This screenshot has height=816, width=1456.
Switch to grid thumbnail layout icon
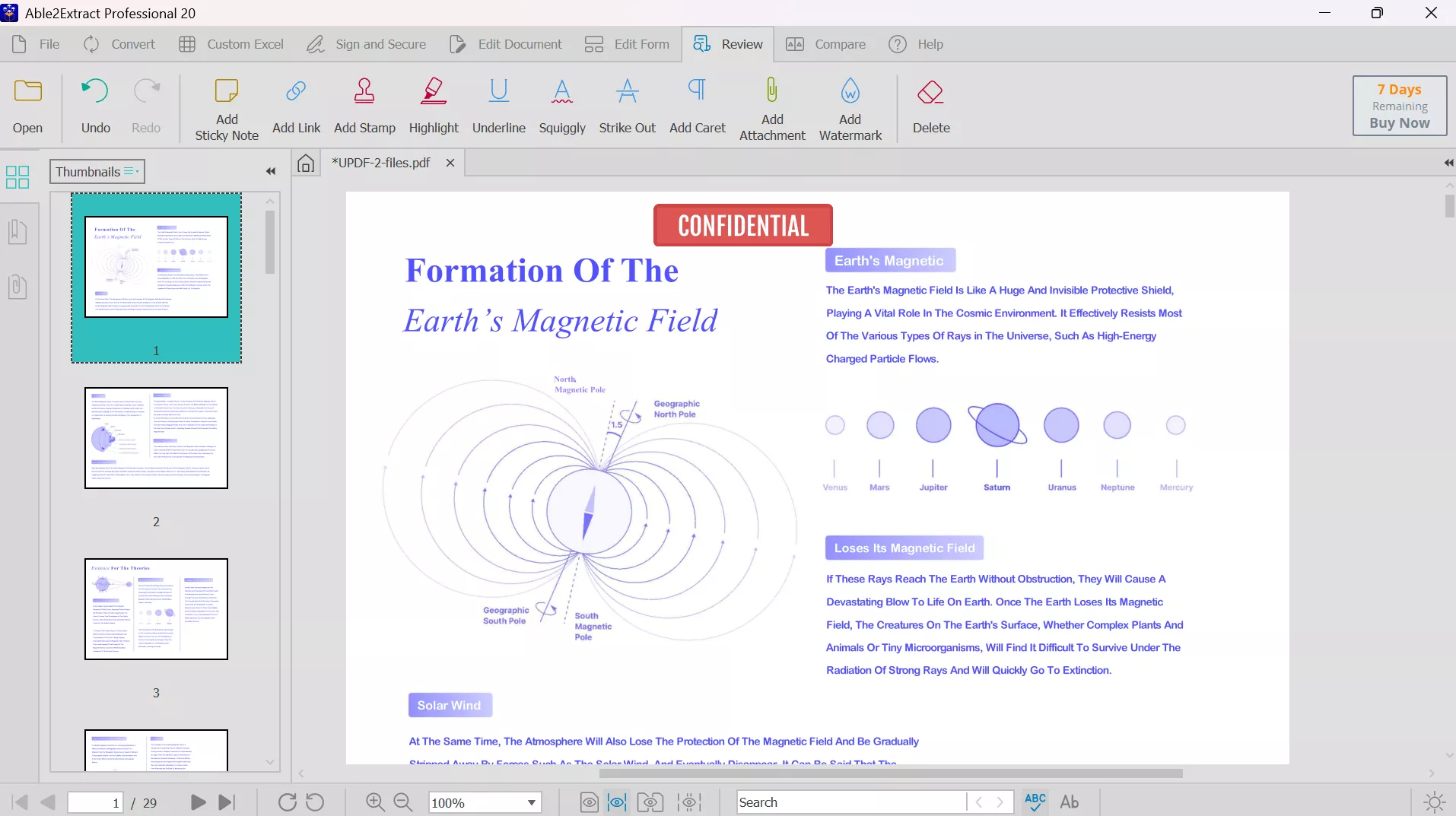[x=17, y=176]
